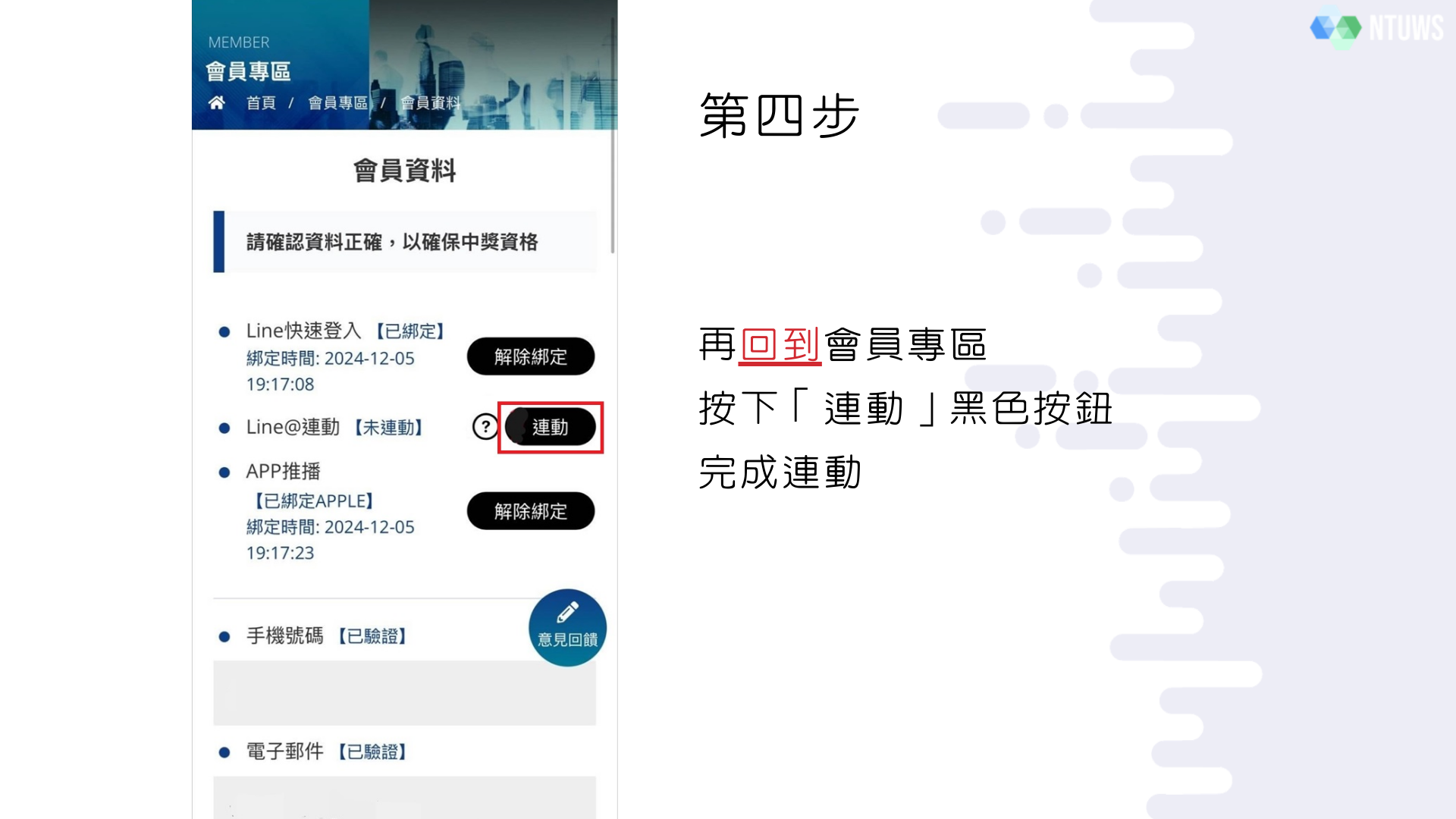1456x819 pixels.
Task: Click the email input field
Action: [404, 797]
